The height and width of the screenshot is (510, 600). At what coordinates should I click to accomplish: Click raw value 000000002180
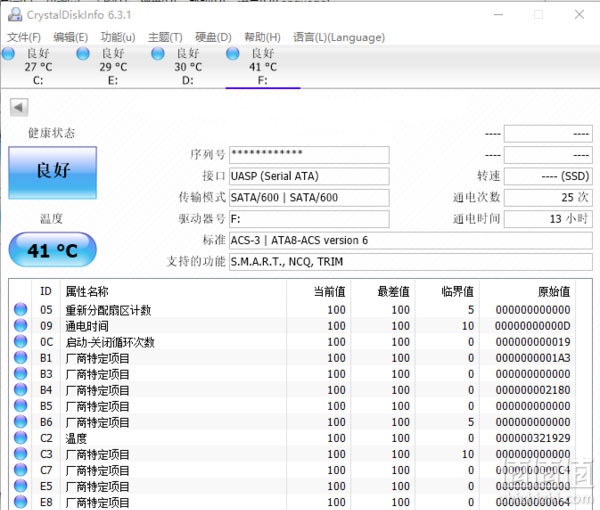point(533,390)
